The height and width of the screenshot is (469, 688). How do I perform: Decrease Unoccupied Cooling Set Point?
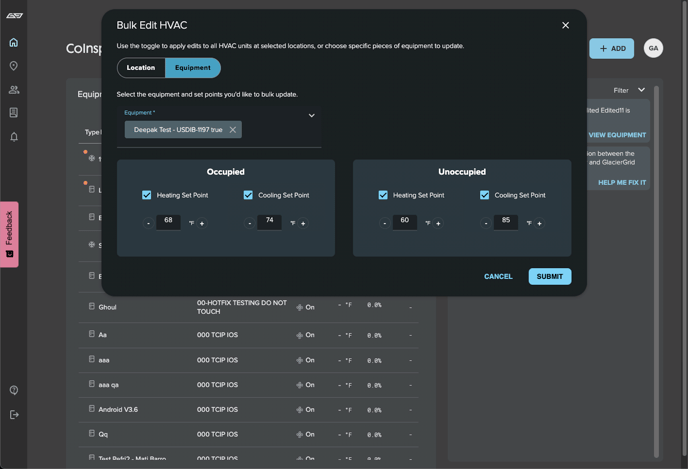pos(486,223)
